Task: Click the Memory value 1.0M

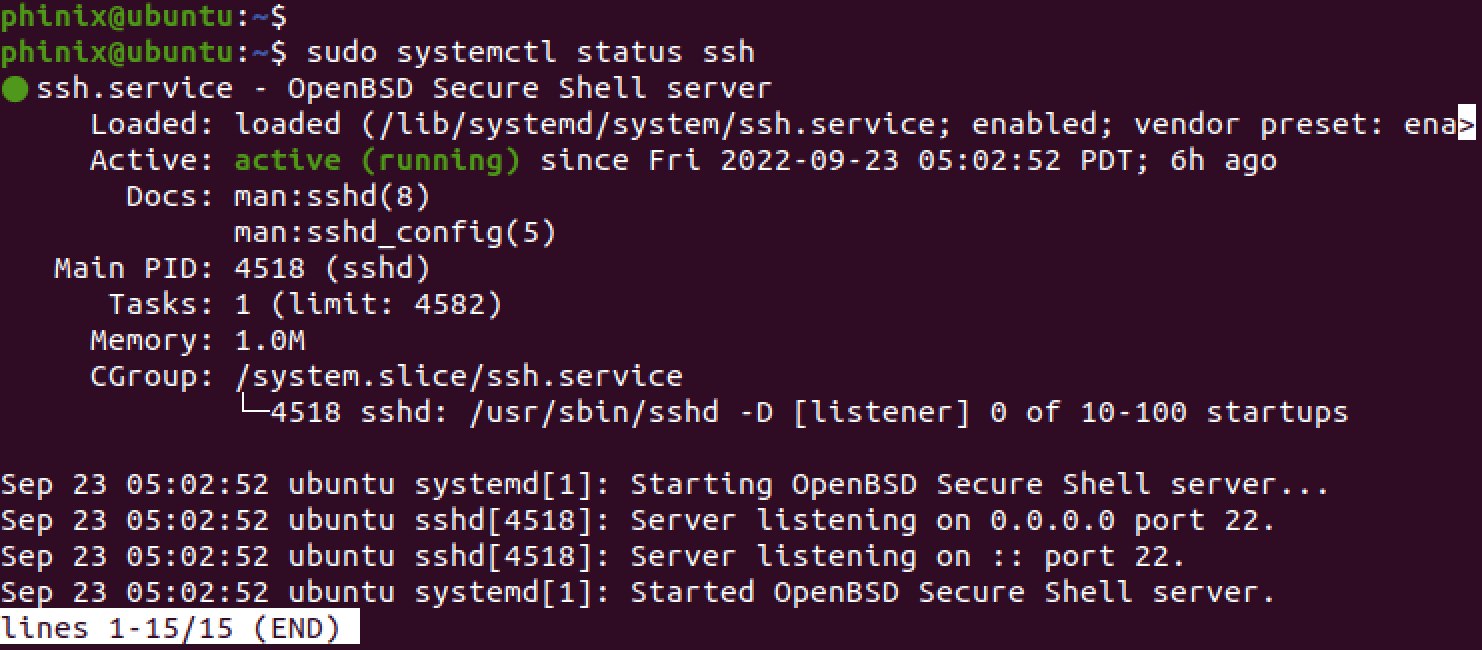Action: [269, 341]
